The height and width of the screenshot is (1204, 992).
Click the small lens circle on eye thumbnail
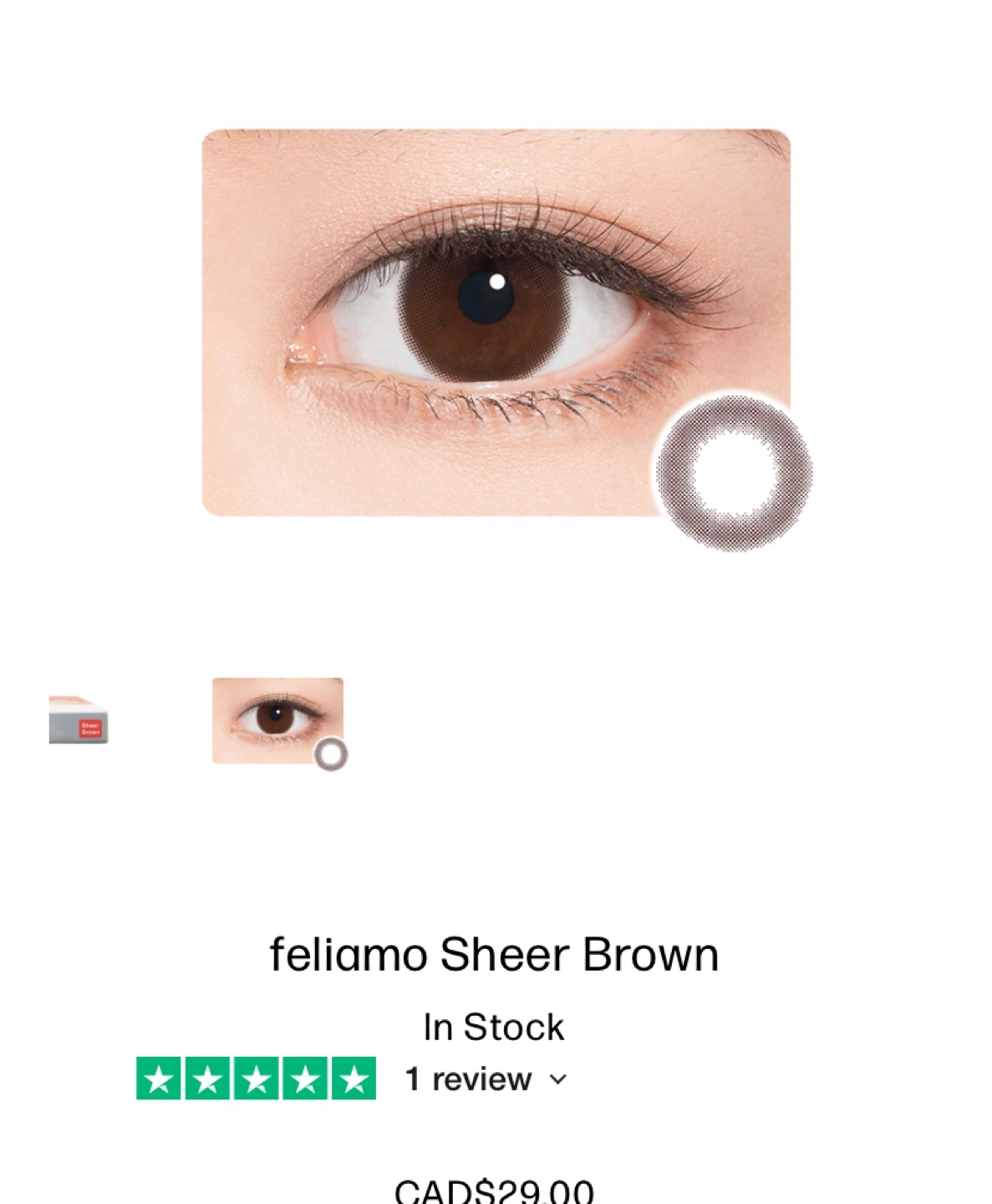coord(330,754)
